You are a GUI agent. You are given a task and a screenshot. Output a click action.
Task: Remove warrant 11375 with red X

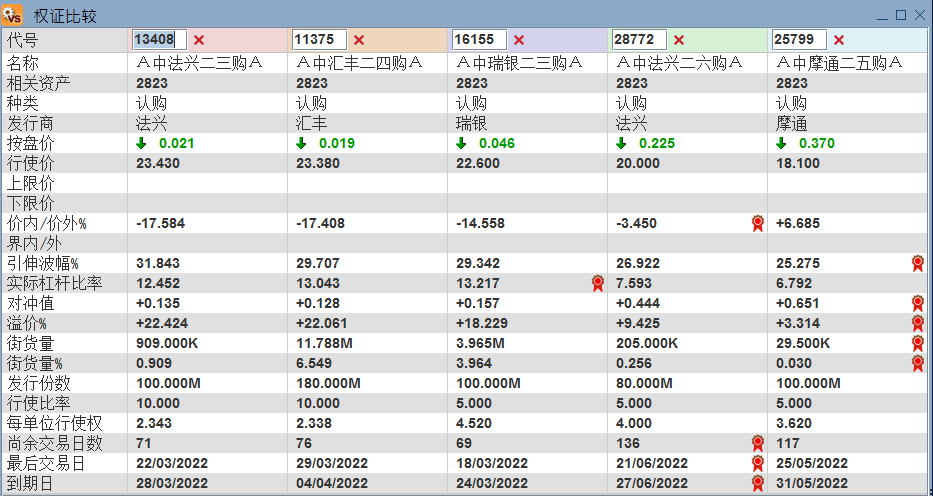coord(359,40)
